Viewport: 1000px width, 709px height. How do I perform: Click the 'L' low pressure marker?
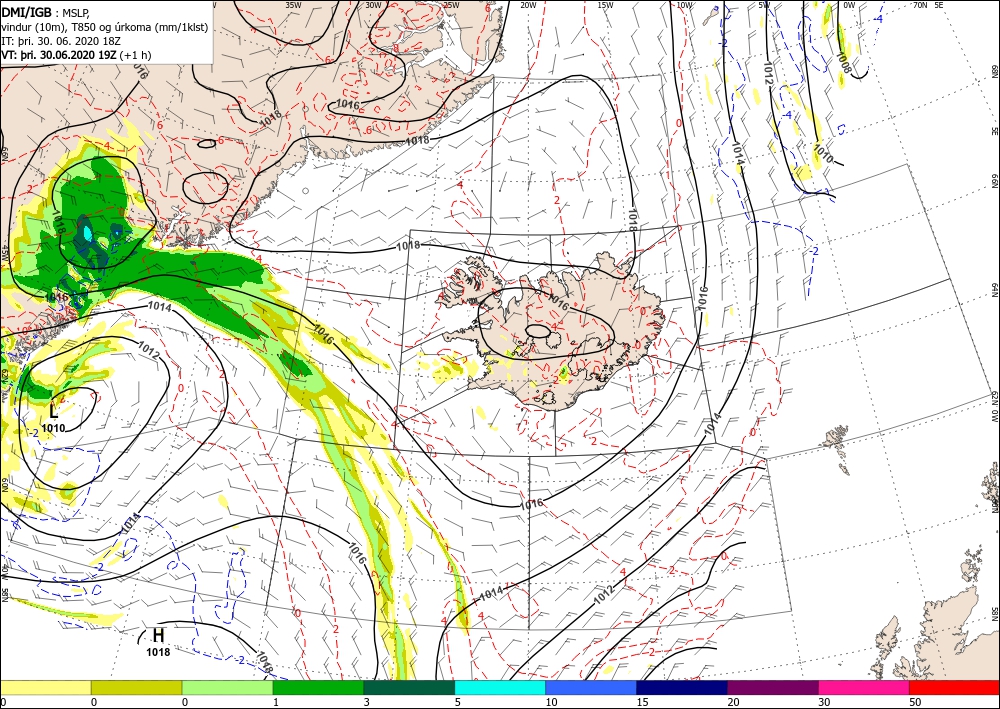coord(54,411)
